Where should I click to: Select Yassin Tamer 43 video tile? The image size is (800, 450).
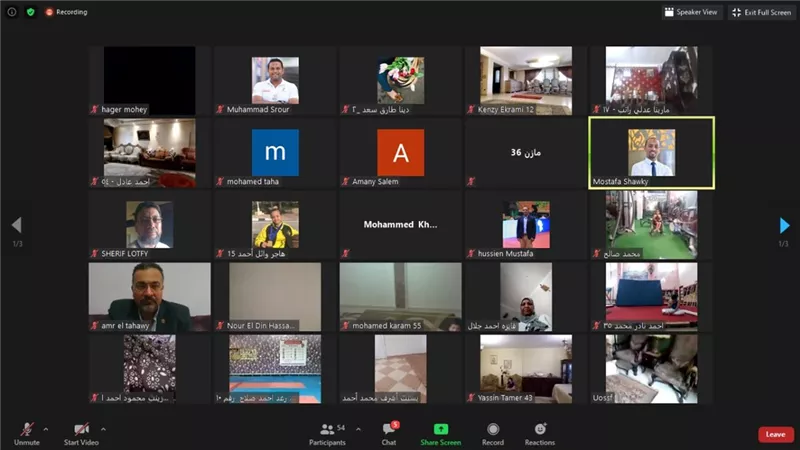tap(526, 369)
